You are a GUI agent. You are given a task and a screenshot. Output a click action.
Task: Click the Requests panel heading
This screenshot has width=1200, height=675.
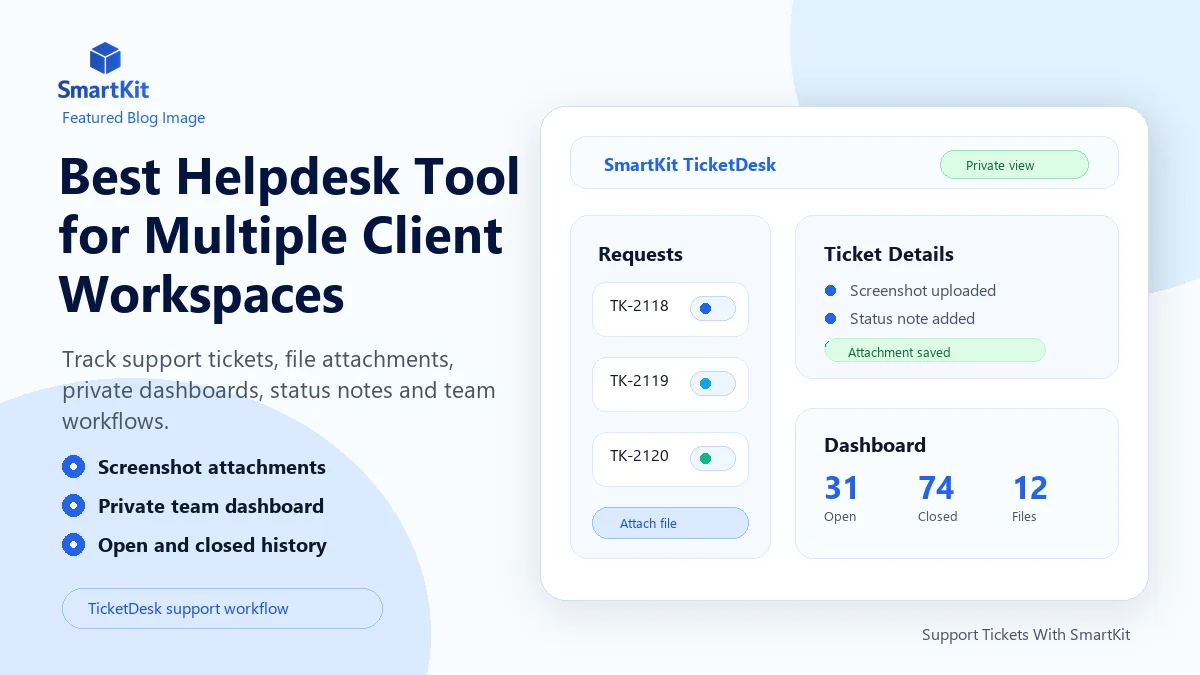(x=640, y=254)
